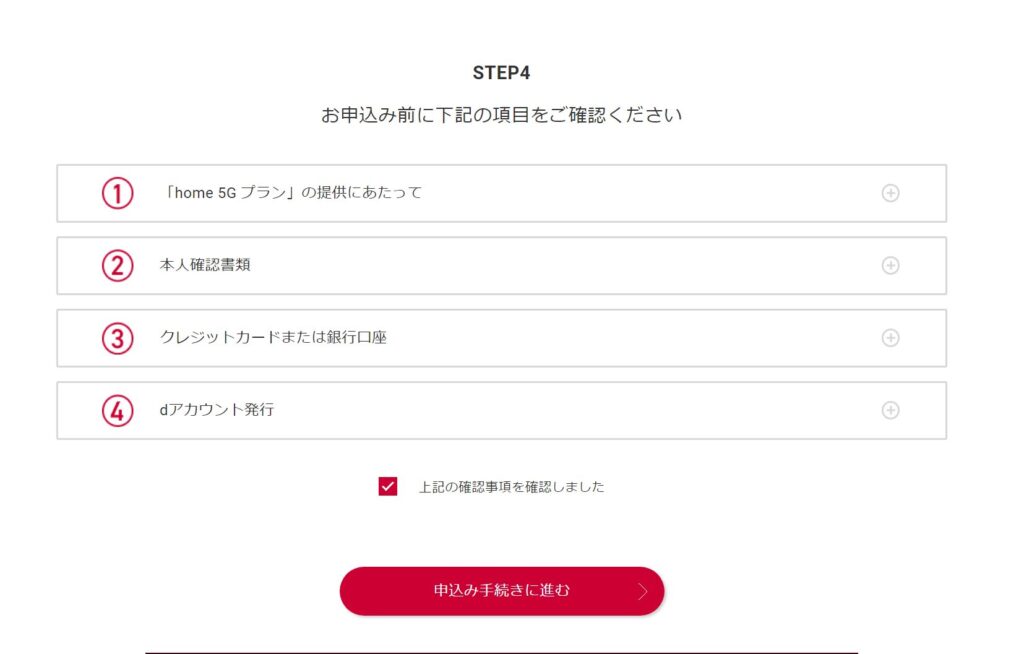
Task: Expand the home 5G プラン plus icon
Action: (890, 193)
